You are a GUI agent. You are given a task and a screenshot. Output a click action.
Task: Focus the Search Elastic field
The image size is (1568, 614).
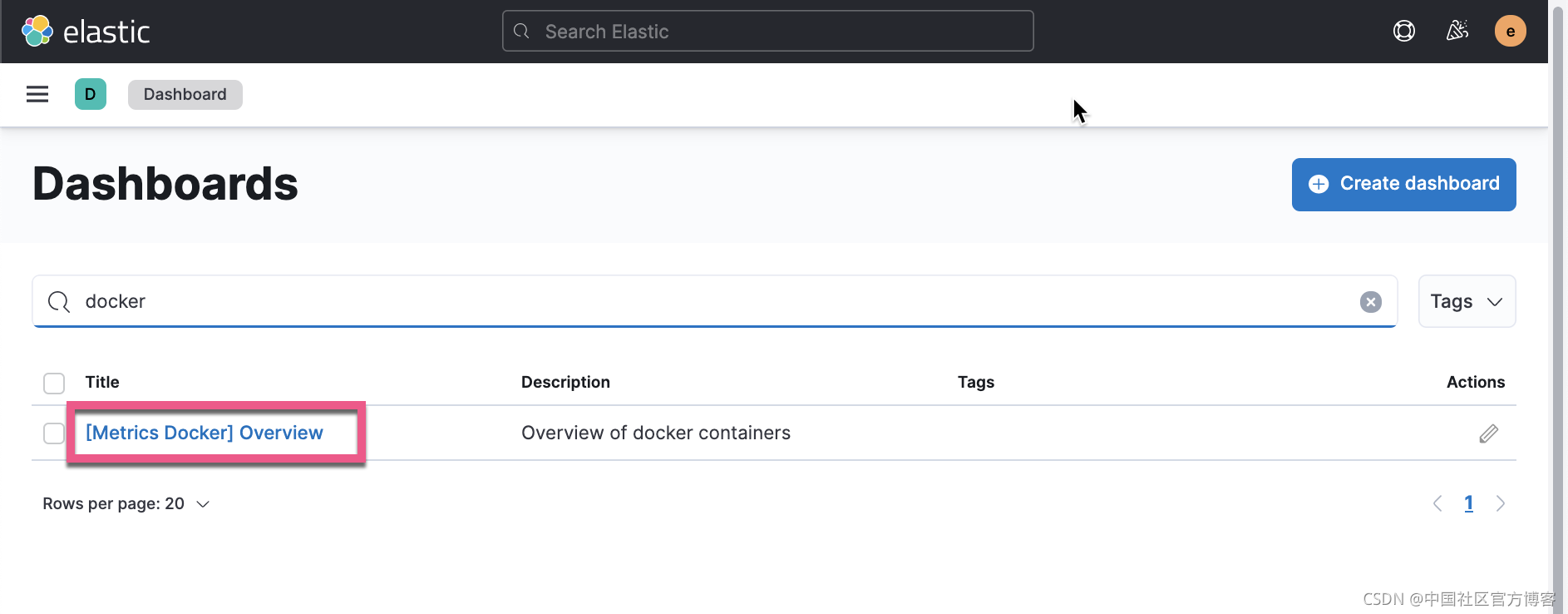[x=767, y=32]
